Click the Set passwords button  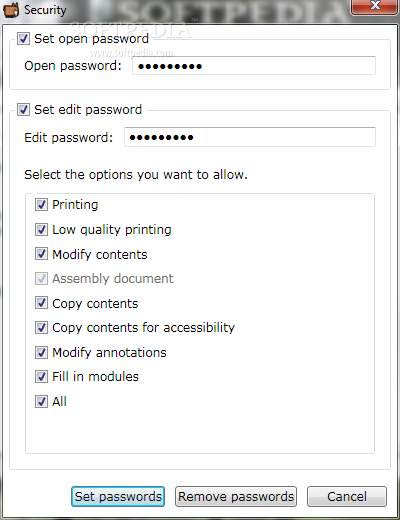pyautogui.click(x=118, y=497)
